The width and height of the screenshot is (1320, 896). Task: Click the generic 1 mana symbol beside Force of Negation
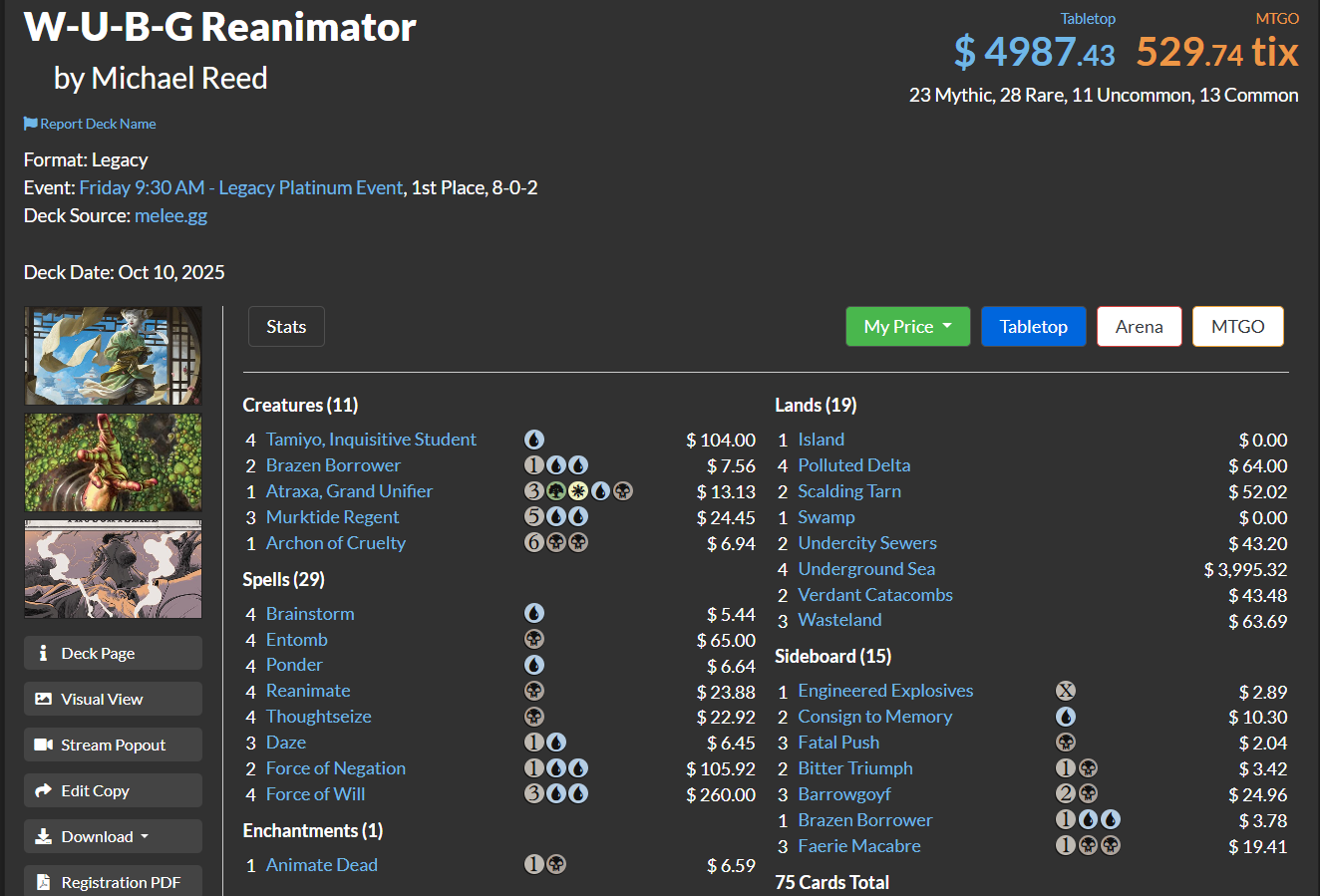pyautogui.click(x=534, y=768)
